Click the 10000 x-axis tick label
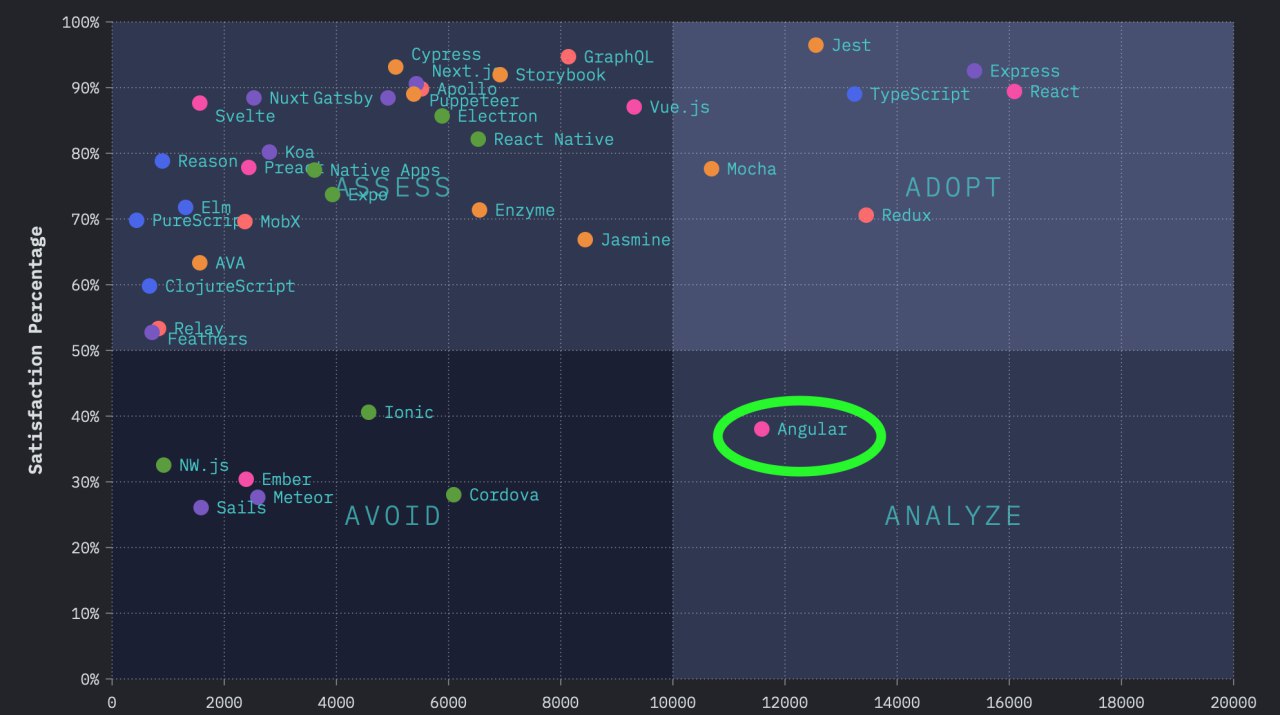The width and height of the screenshot is (1280, 715). [x=672, y=702]
